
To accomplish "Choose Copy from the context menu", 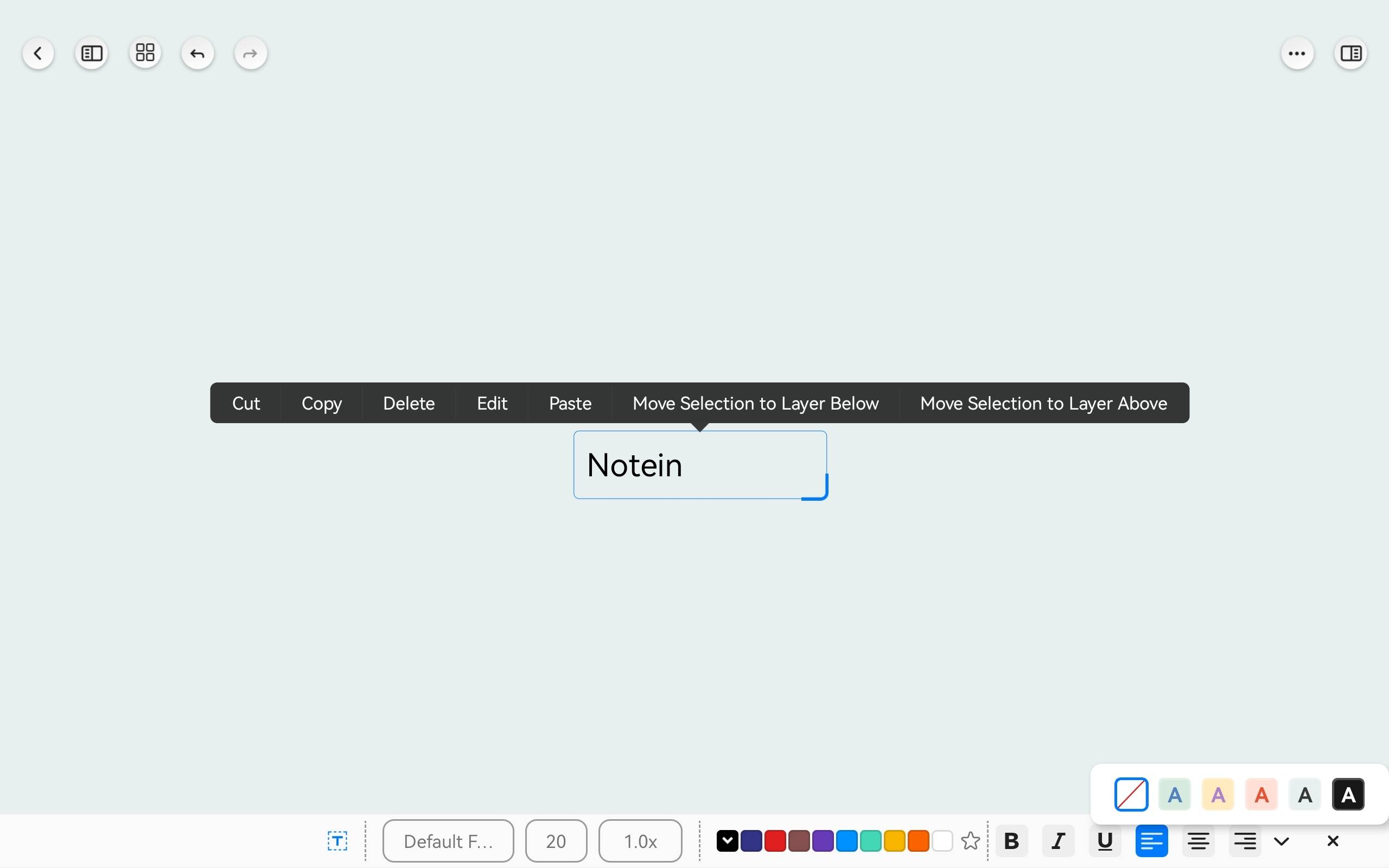I will 321,403.
